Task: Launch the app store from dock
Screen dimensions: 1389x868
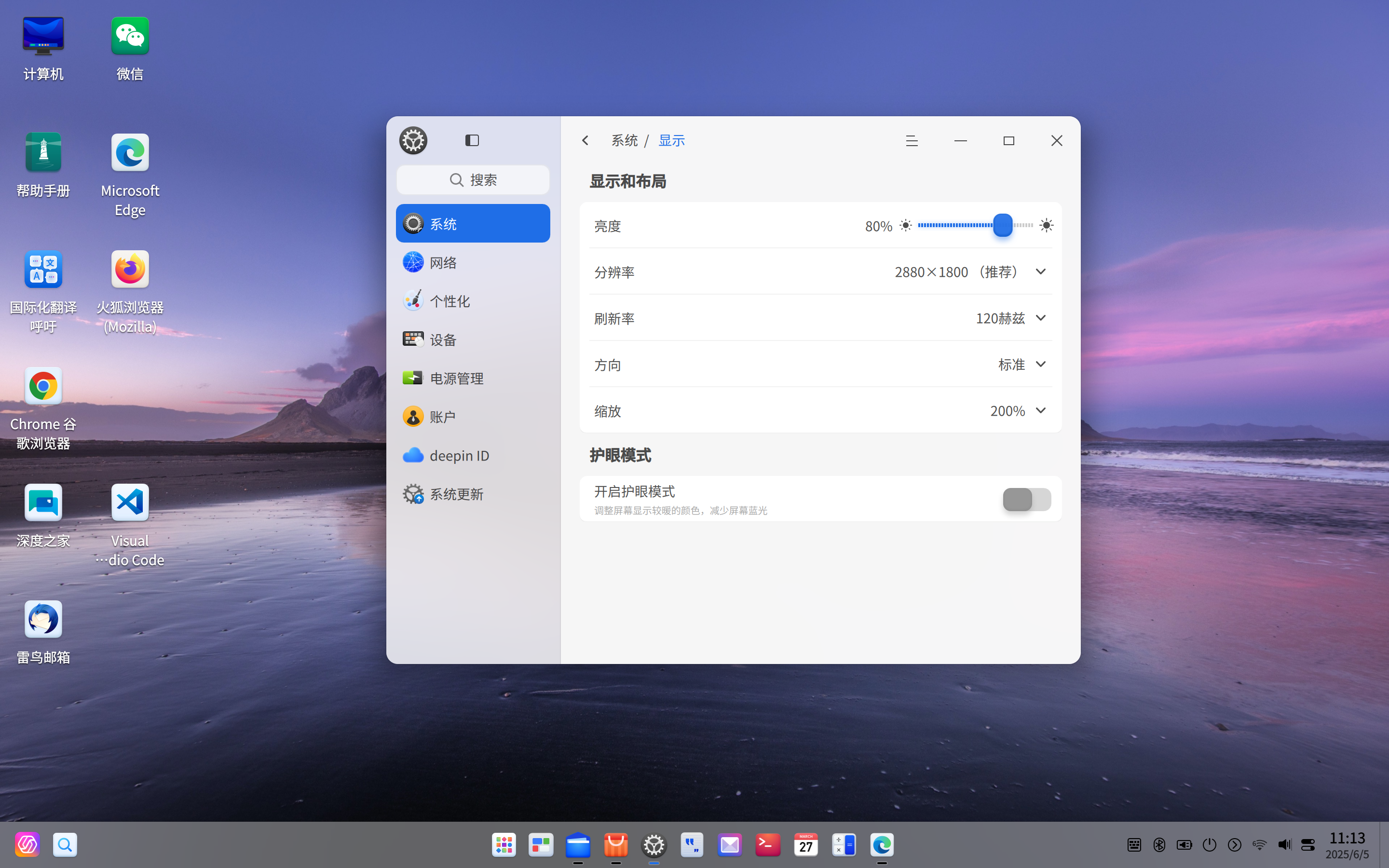Action: [x=616, y=844]
